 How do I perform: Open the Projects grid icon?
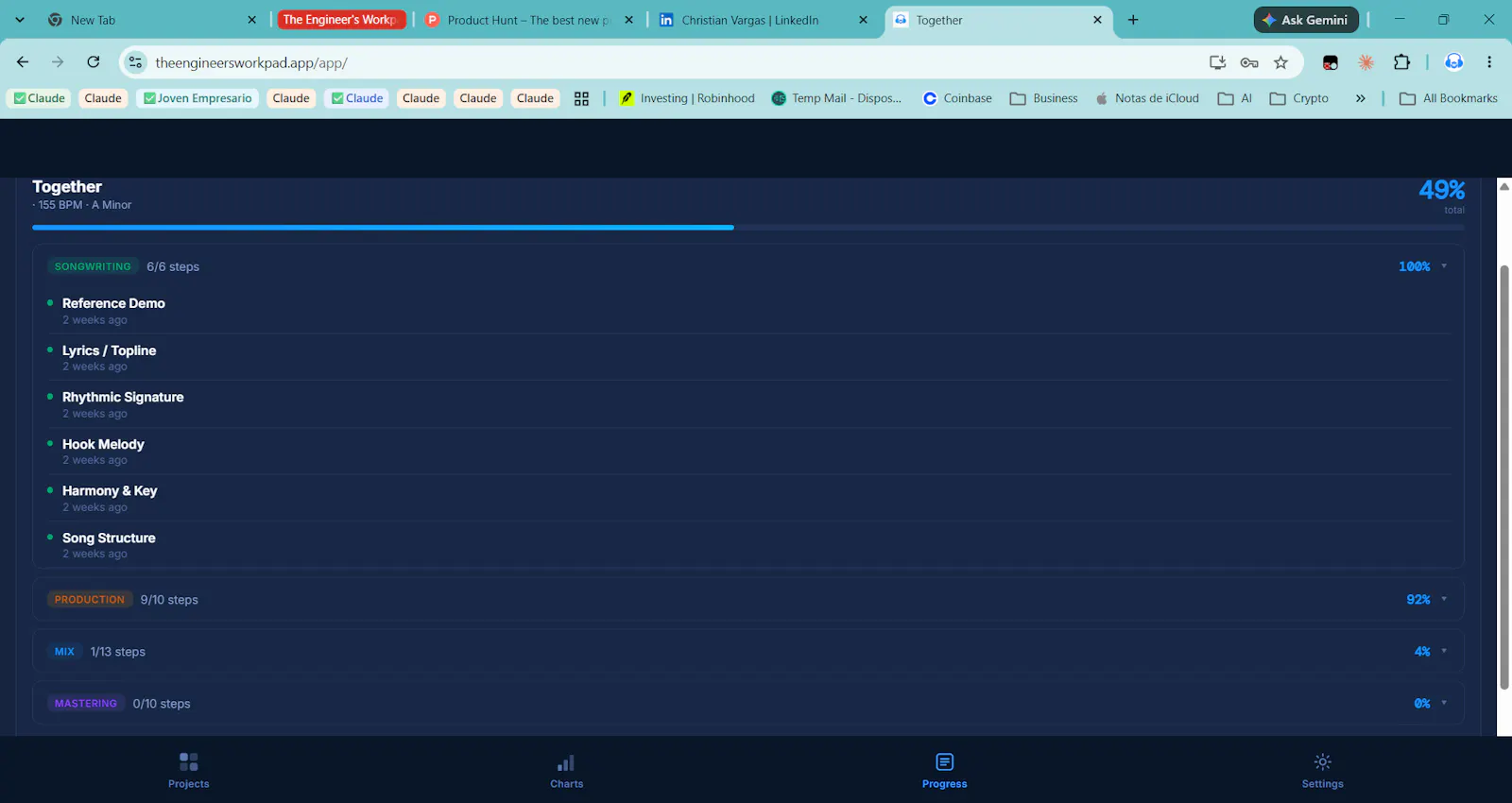pyautogui.click(x=189, y=761)
